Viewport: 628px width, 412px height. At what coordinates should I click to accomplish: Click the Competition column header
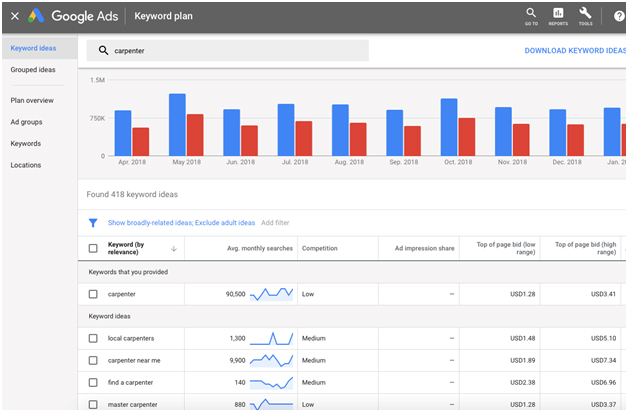click(320, 248)
